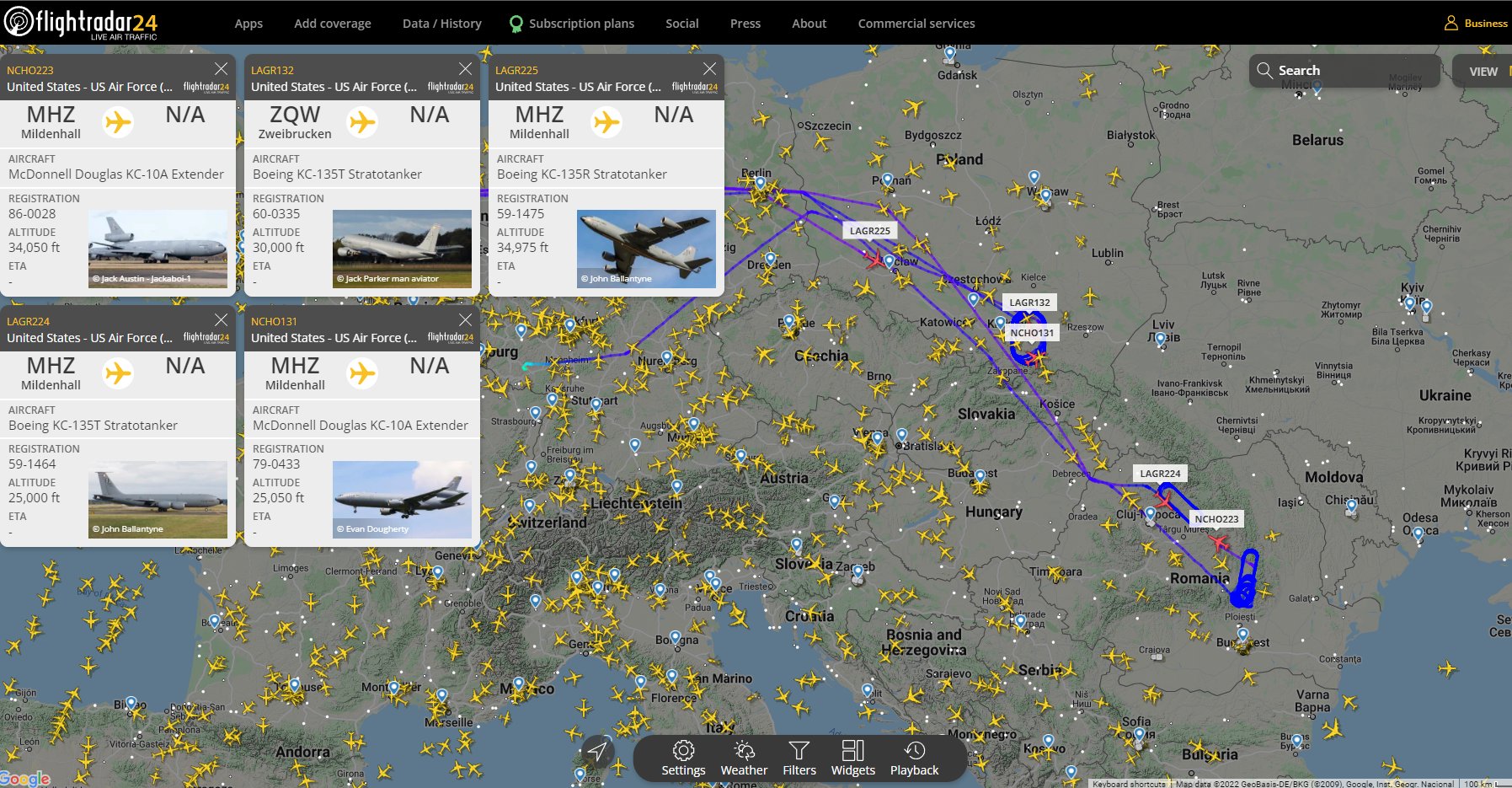This screenshot has width=1512, height=788.
Task: Open the Filters funnel tool
Action: click(x=799, y=759)
